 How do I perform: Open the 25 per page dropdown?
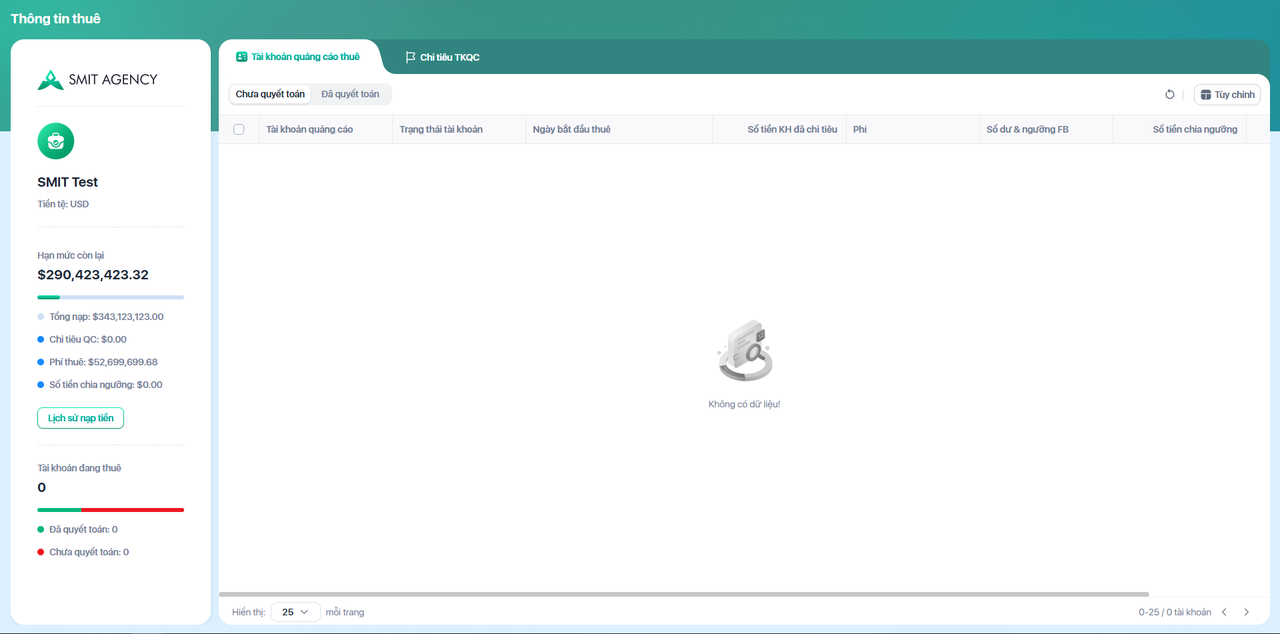pyautogui.click(x=295, y=612)
